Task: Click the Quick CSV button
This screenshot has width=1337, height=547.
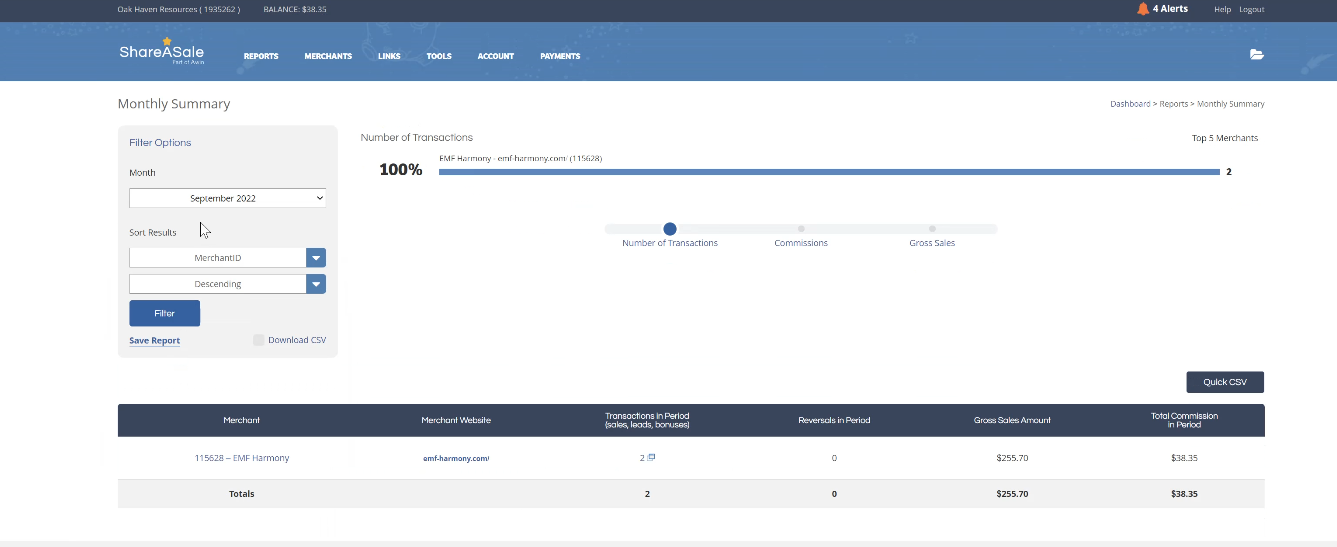Action: (x=1225, y=382)
